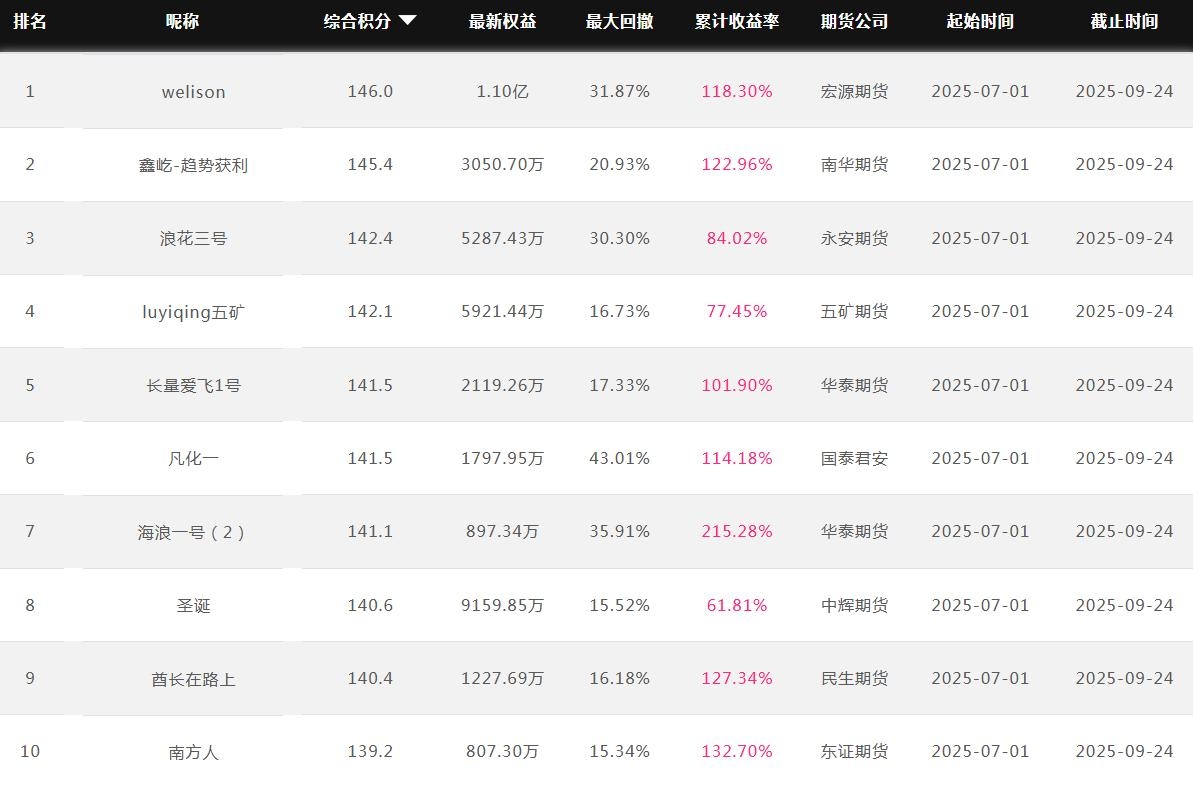Screen dimensions: 1193x786
Task: Select the 期货公司 column header
Action: [854, 21]
